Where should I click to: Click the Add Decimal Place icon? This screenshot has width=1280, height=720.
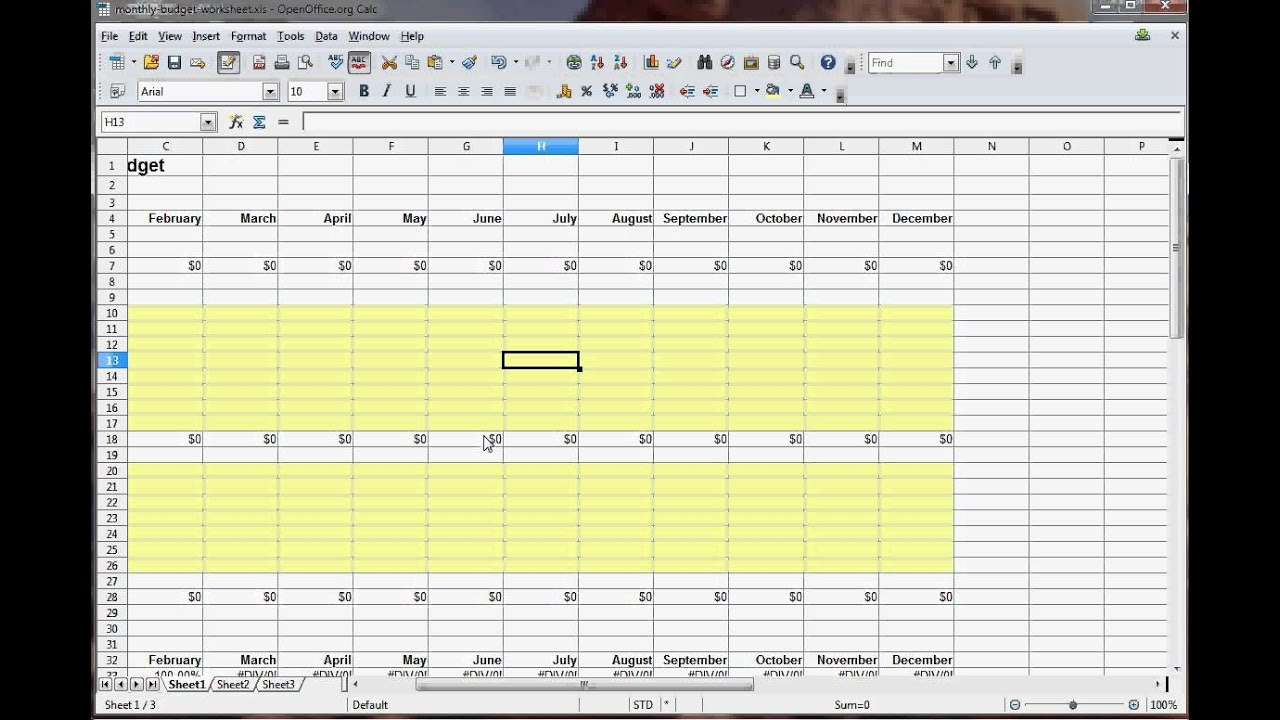click(630, 91)
